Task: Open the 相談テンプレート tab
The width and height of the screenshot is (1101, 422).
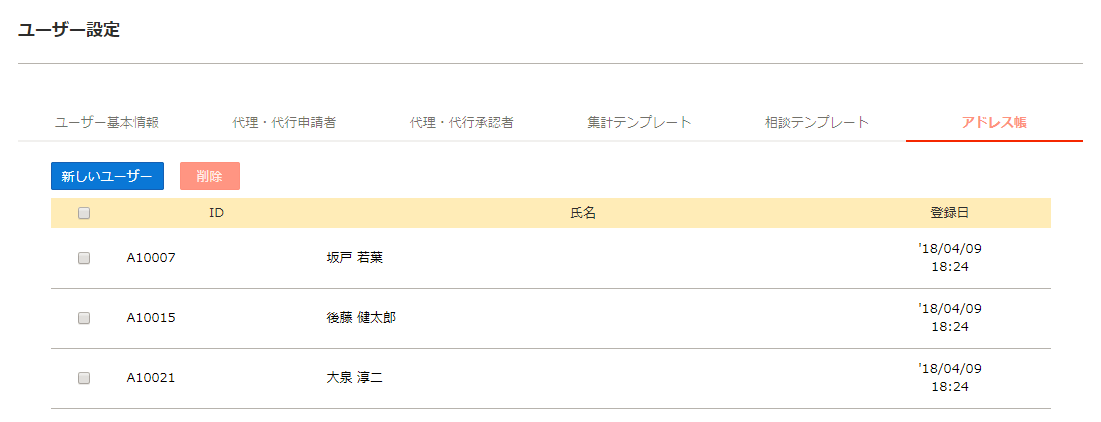Action: pyautogui.click(x=817, y=123)
